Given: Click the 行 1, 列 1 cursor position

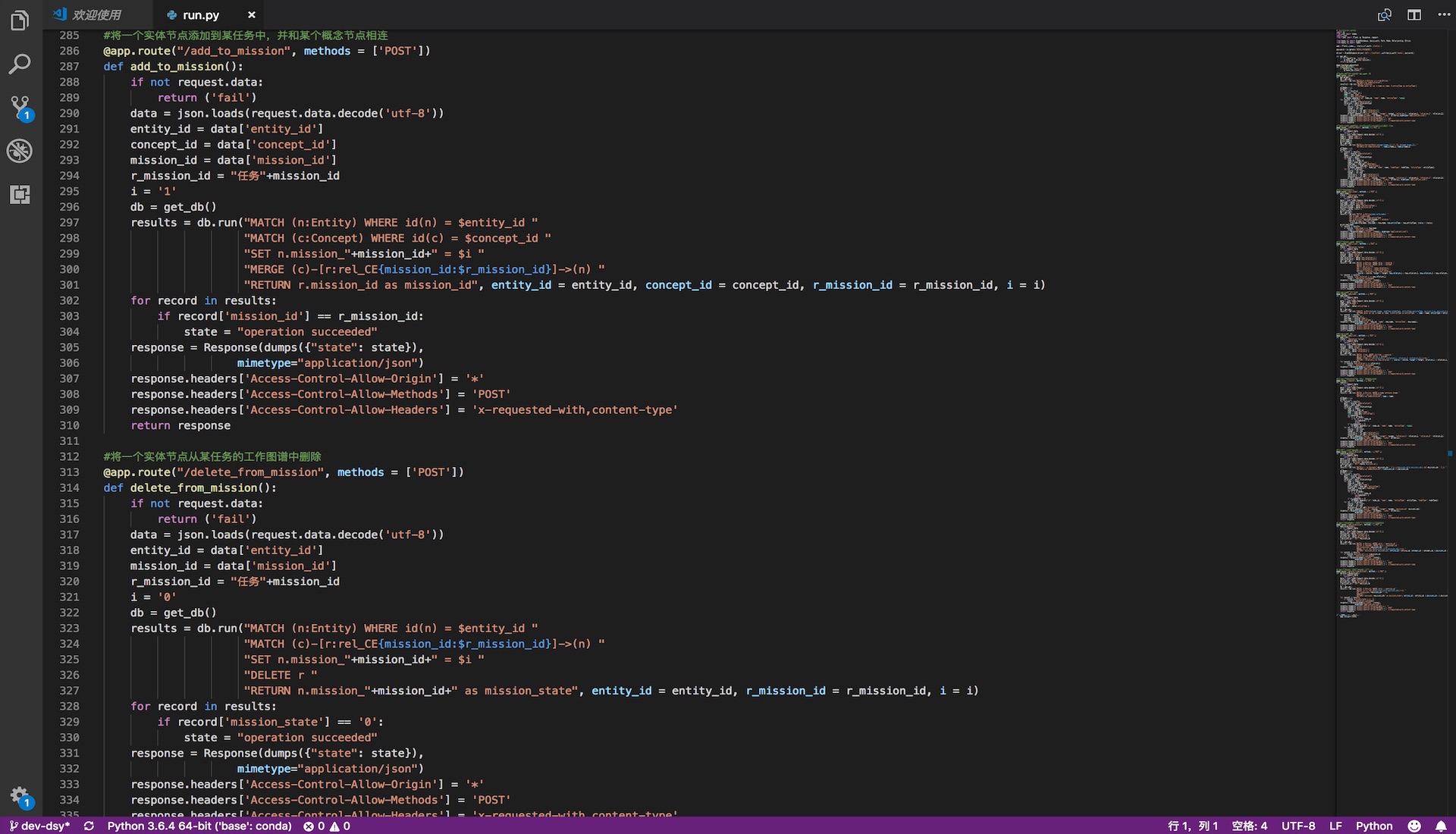Looking at the screenshot, I should [x=1193, y=826].
